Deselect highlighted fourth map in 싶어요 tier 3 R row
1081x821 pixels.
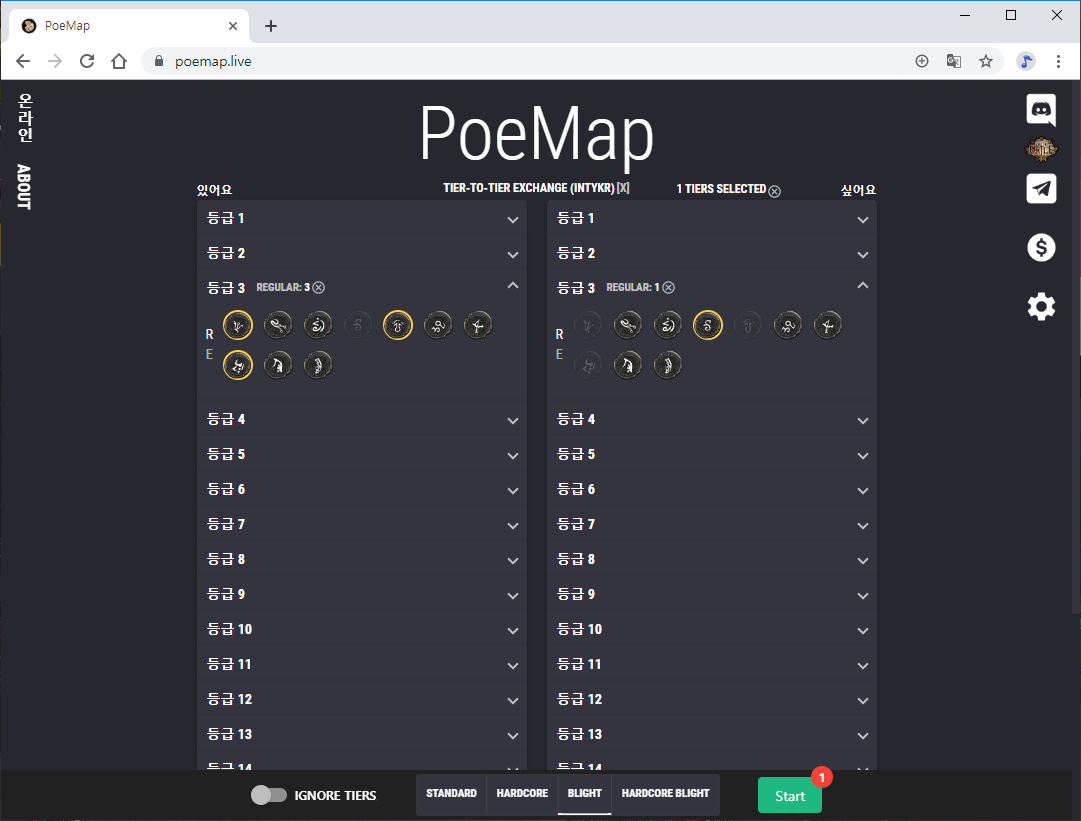[x=708, y=325]
